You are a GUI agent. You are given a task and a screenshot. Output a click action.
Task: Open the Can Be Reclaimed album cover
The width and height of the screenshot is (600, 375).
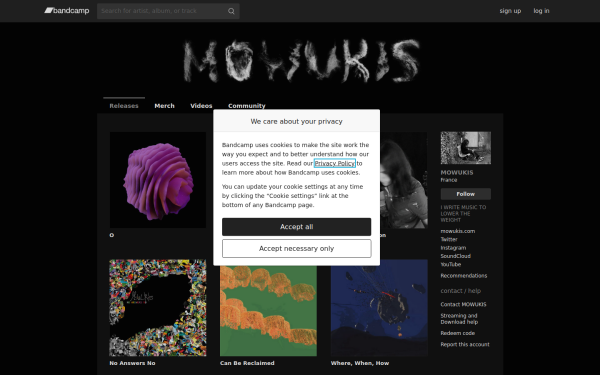click(268, 311)
